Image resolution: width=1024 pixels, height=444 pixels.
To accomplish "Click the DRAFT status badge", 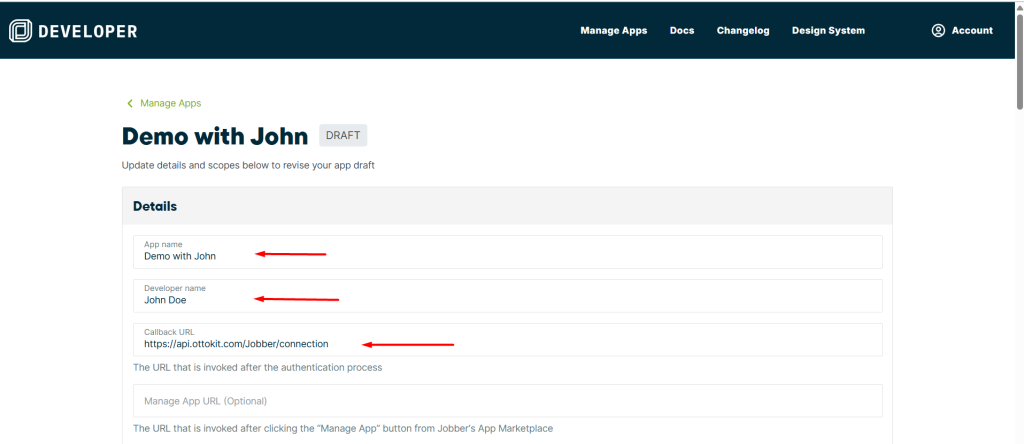I will (x=343, y=135).
